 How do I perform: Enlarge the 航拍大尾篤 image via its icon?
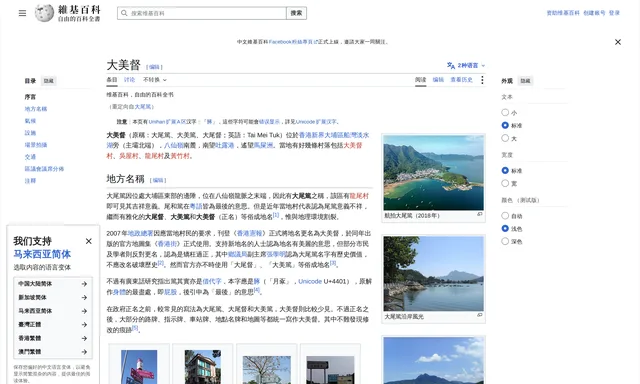[480, 214]
